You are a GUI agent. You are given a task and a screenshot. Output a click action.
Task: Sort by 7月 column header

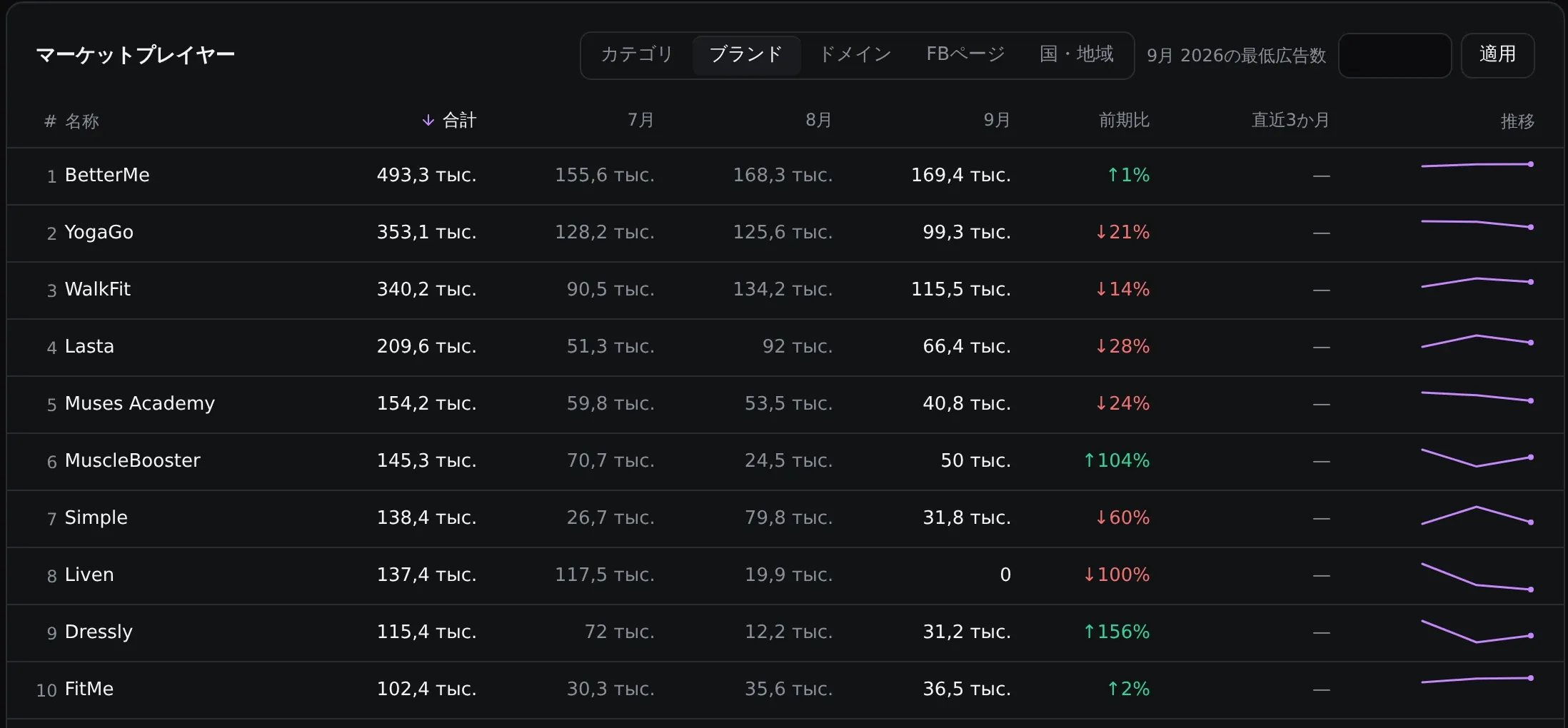[x=640, y=121]
